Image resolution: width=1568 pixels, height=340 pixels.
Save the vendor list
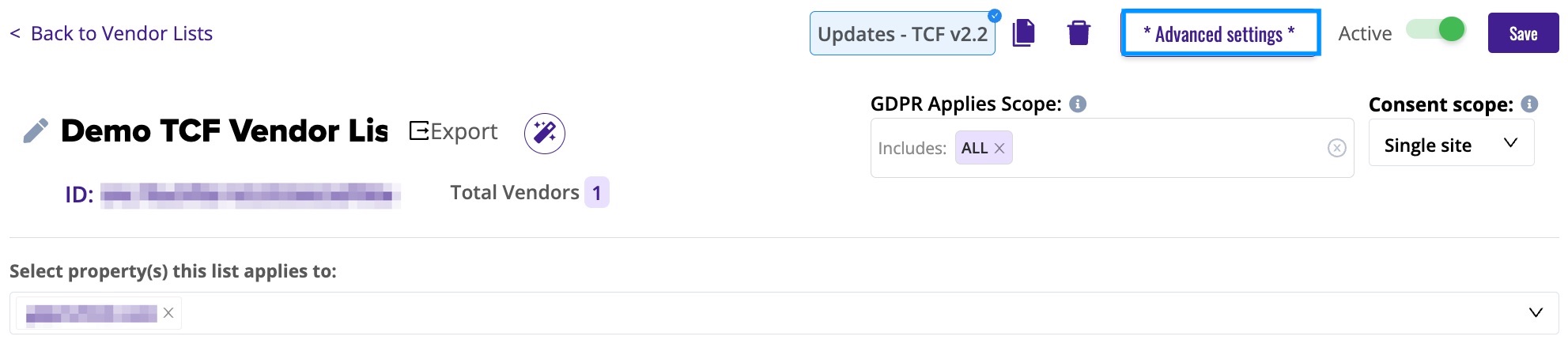[1523, 33]
